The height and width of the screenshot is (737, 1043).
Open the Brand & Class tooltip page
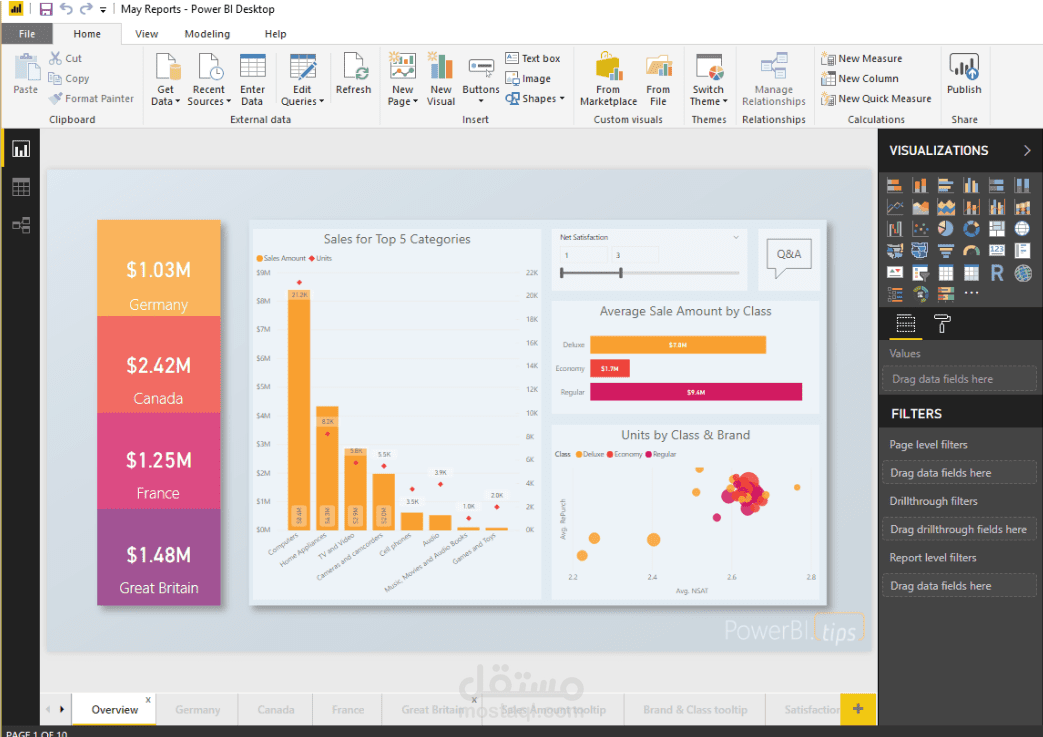click(695, 710)
